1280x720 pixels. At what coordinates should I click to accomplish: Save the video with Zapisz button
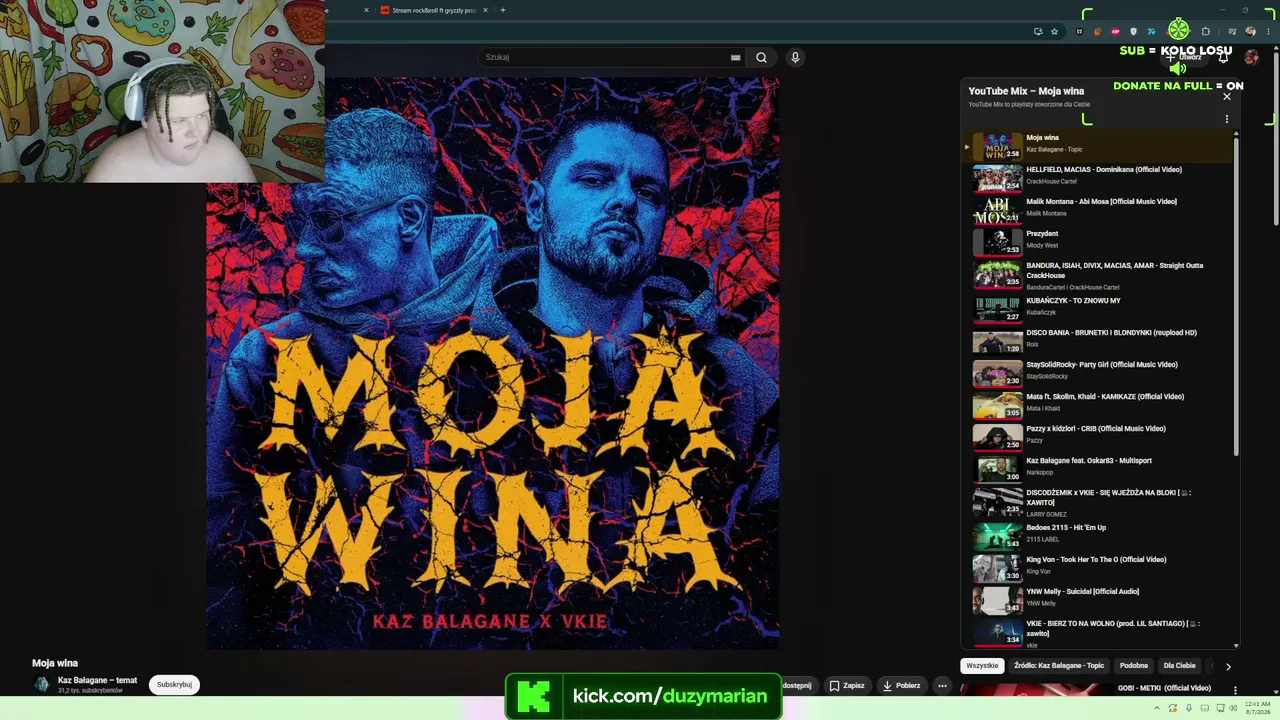(846, 686)
